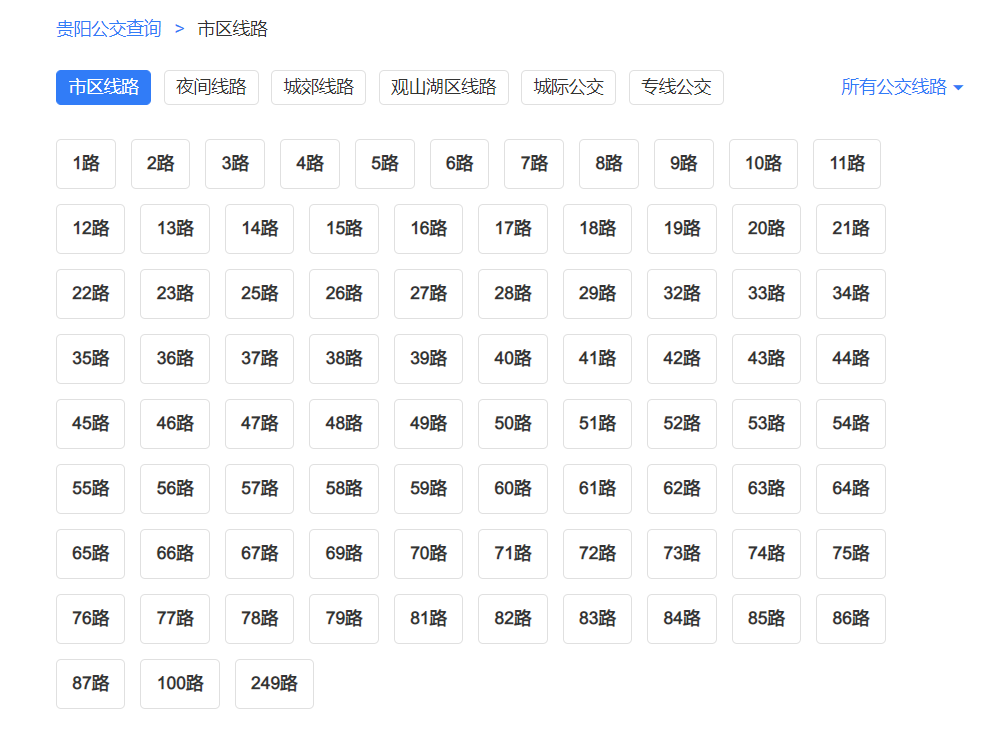Open bus route 12路
The height and width of the screenshot is (742, 986).
[x=91, y=229]
